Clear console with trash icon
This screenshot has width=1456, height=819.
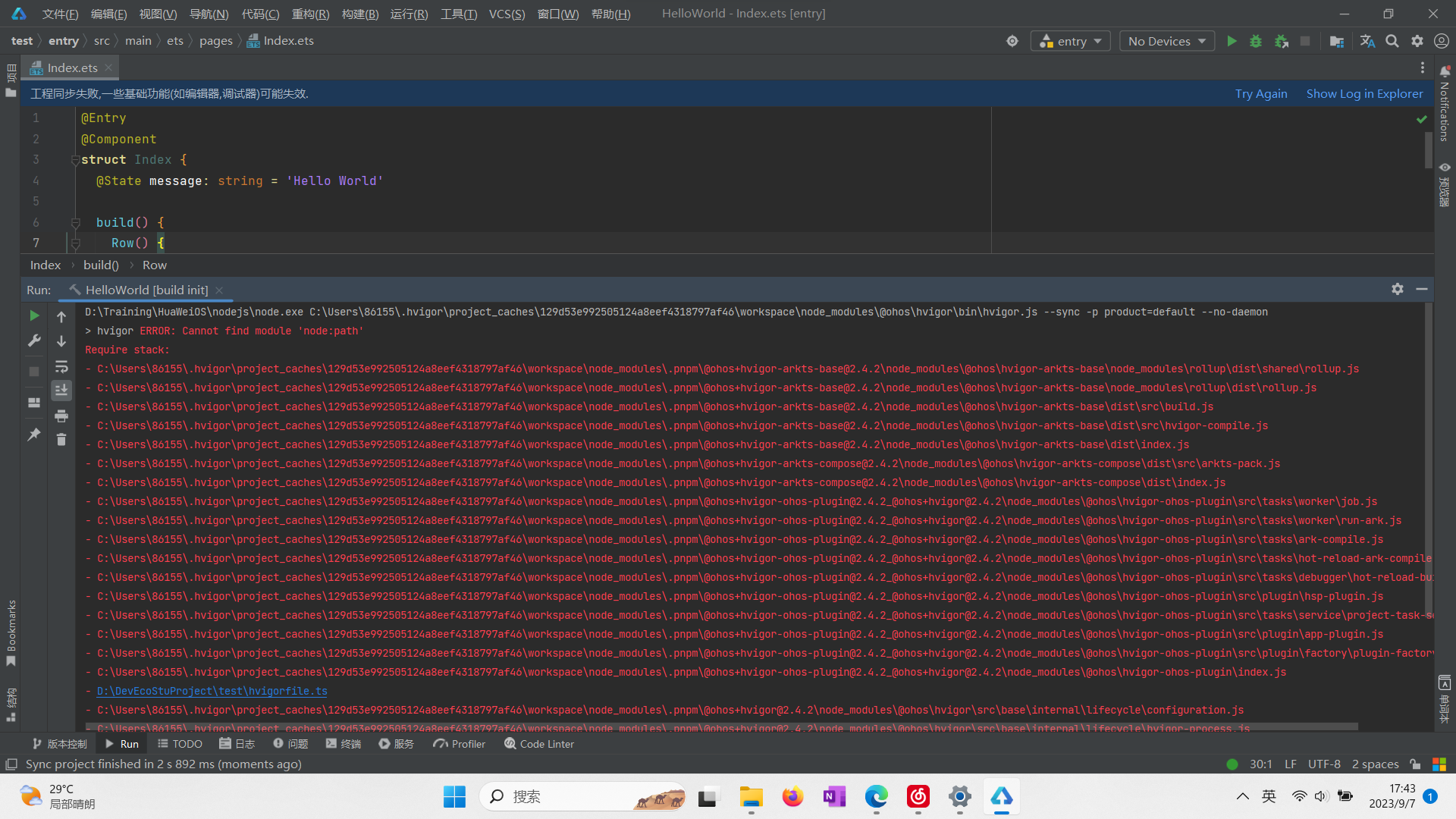point(61,440)
